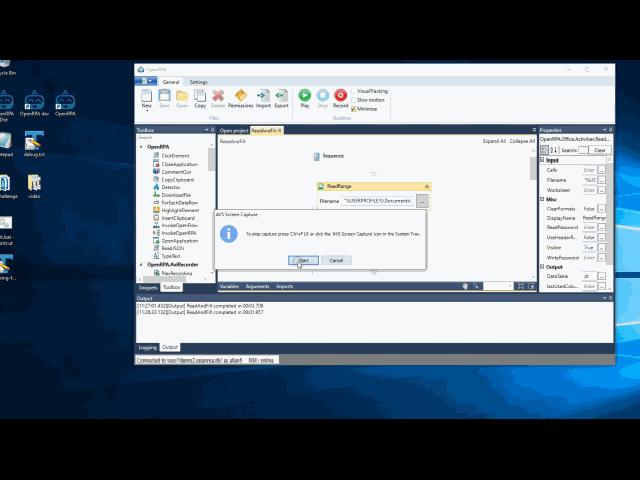This screenshot has height=480, width=640.
Task: Click the Save icon in ribbon
Action: coord(164,96)
